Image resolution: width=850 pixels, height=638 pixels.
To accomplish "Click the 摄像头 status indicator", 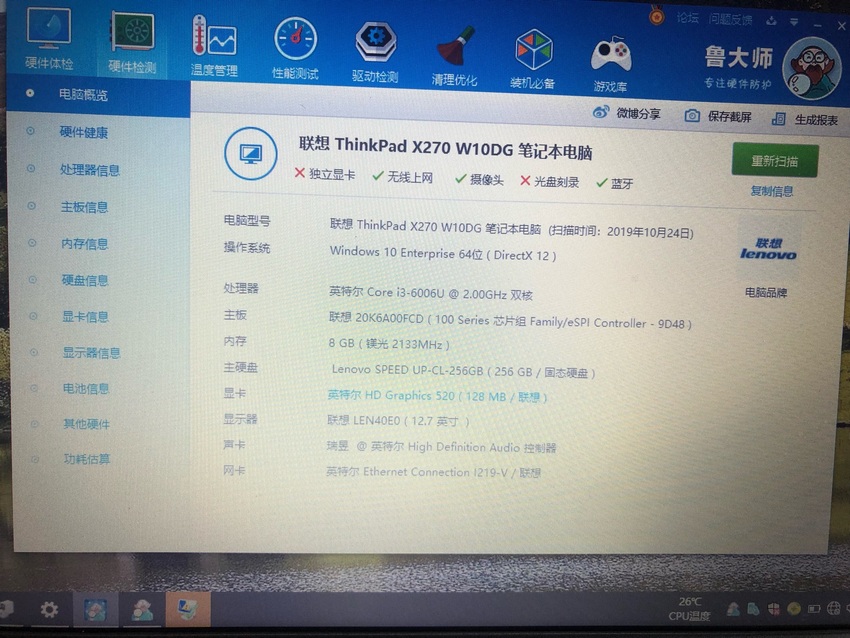I will pyautogui.click(x=480, y=179).
